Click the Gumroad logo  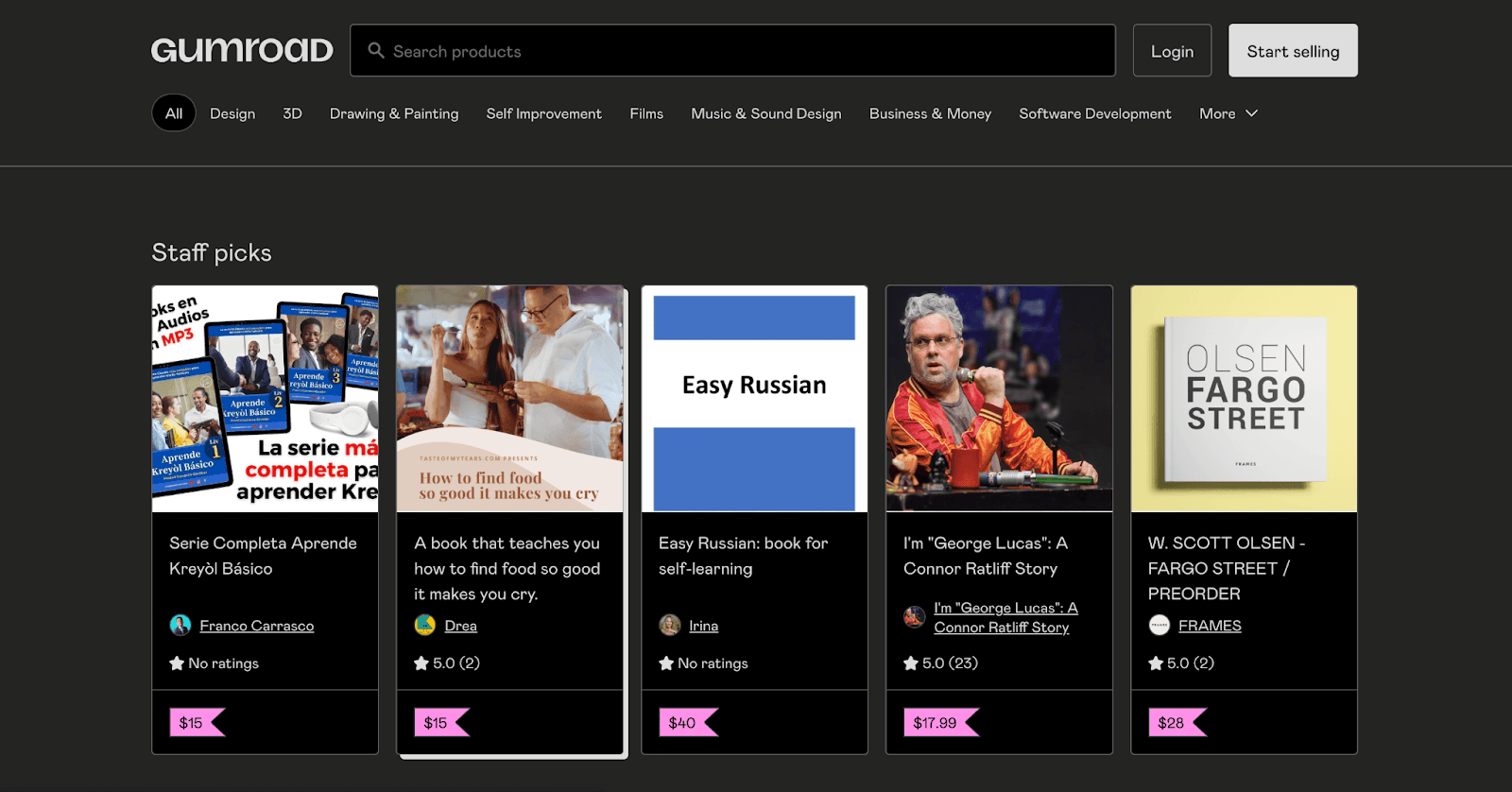point(242,50)
